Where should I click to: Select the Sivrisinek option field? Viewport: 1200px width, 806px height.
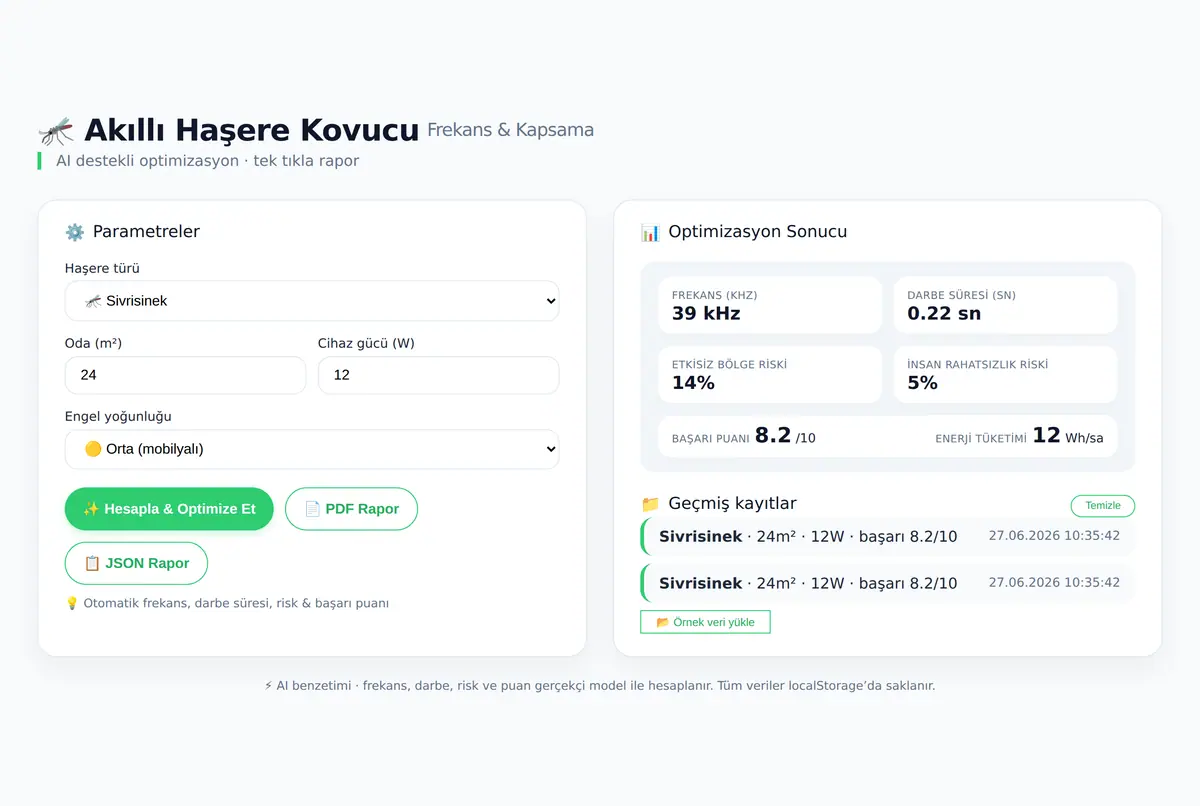[312, 301]
